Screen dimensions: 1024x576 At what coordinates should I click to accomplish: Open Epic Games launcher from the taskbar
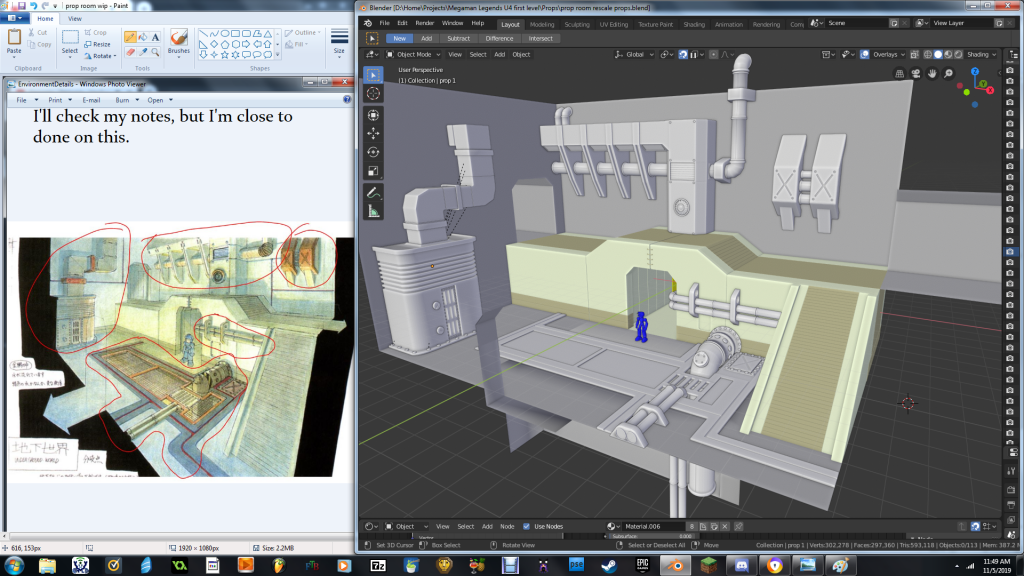[643, 565]
